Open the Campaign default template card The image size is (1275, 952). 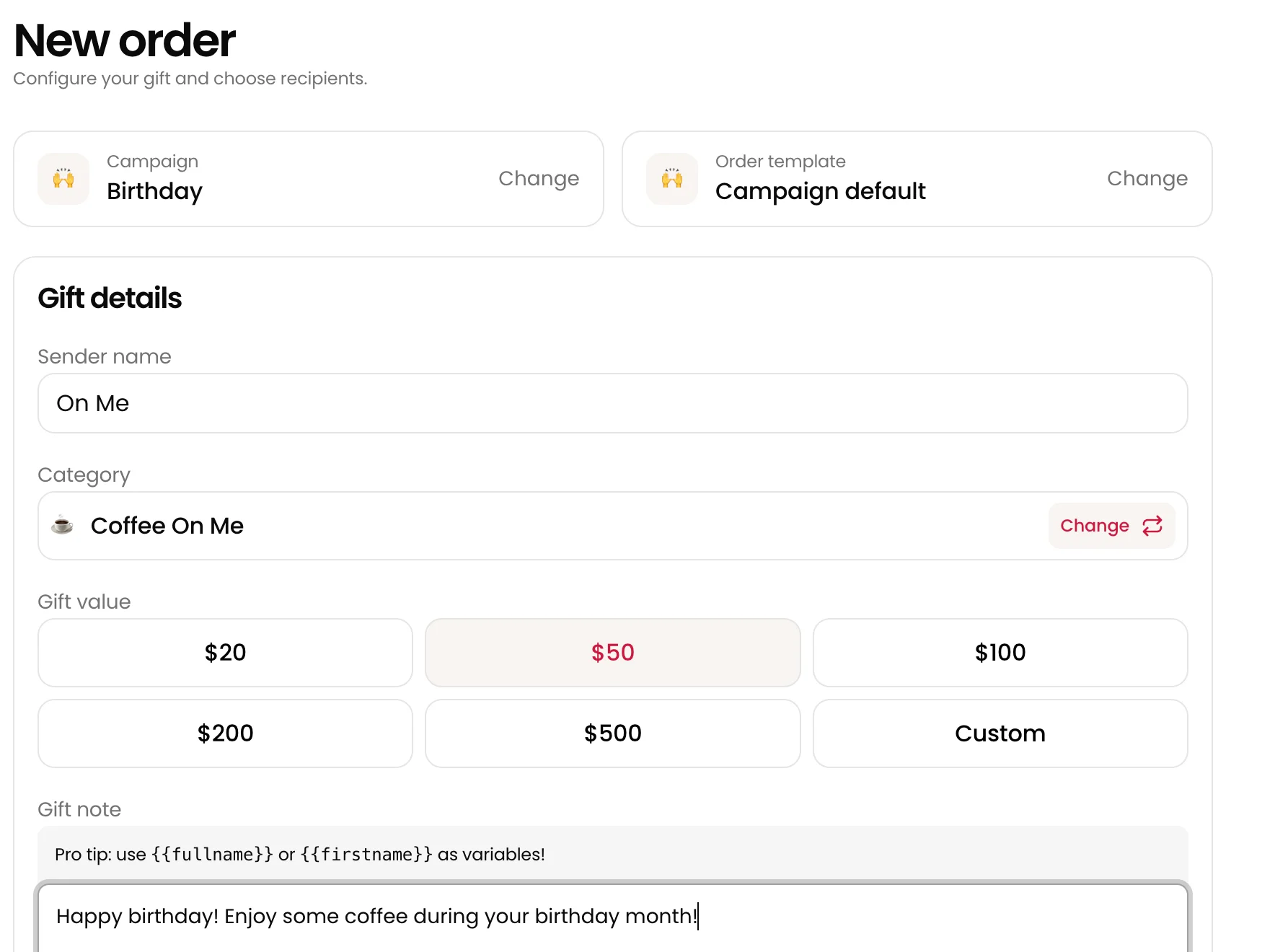click(917, 179)
